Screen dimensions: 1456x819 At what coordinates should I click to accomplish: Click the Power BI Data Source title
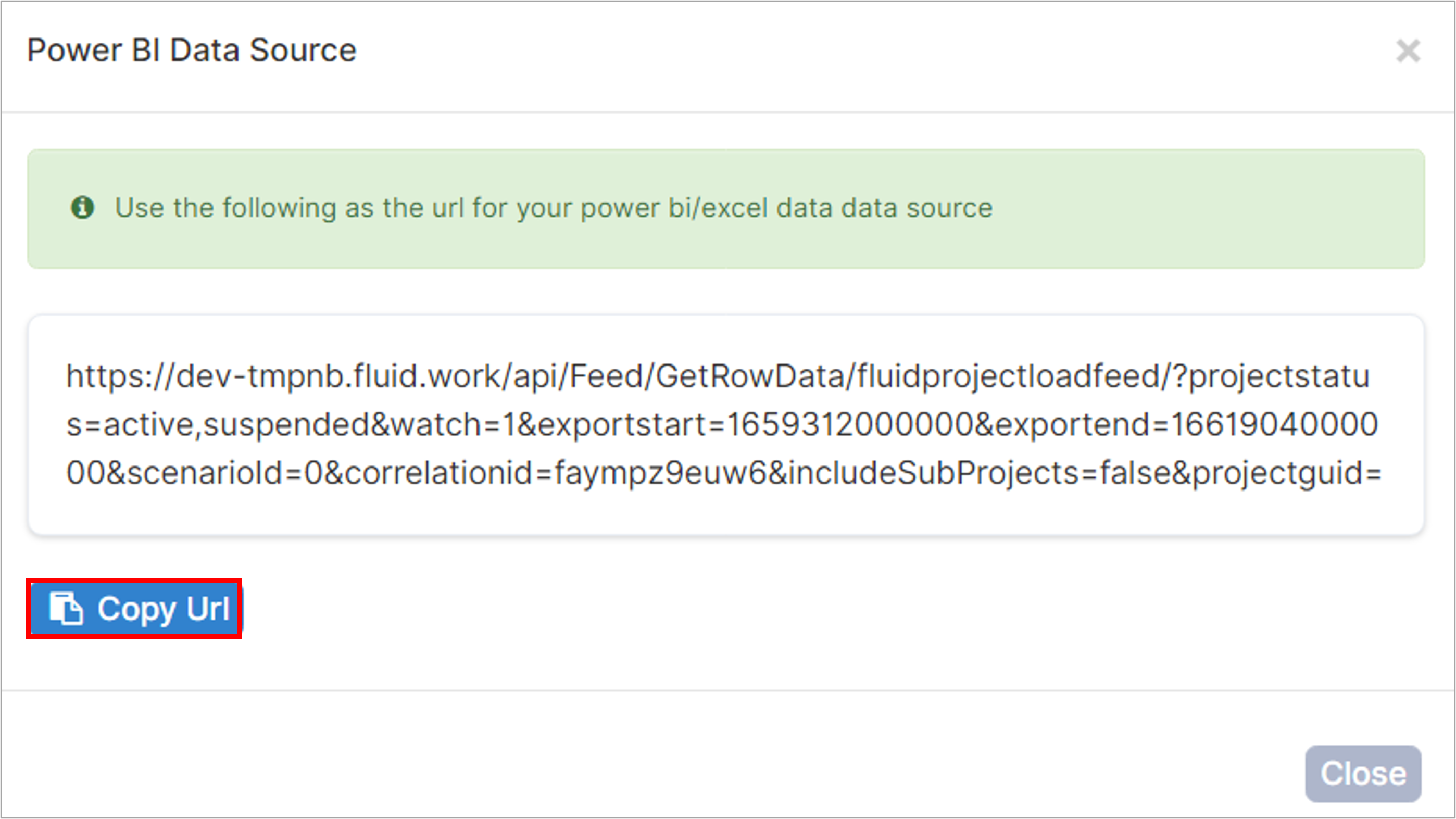(192, 51)
